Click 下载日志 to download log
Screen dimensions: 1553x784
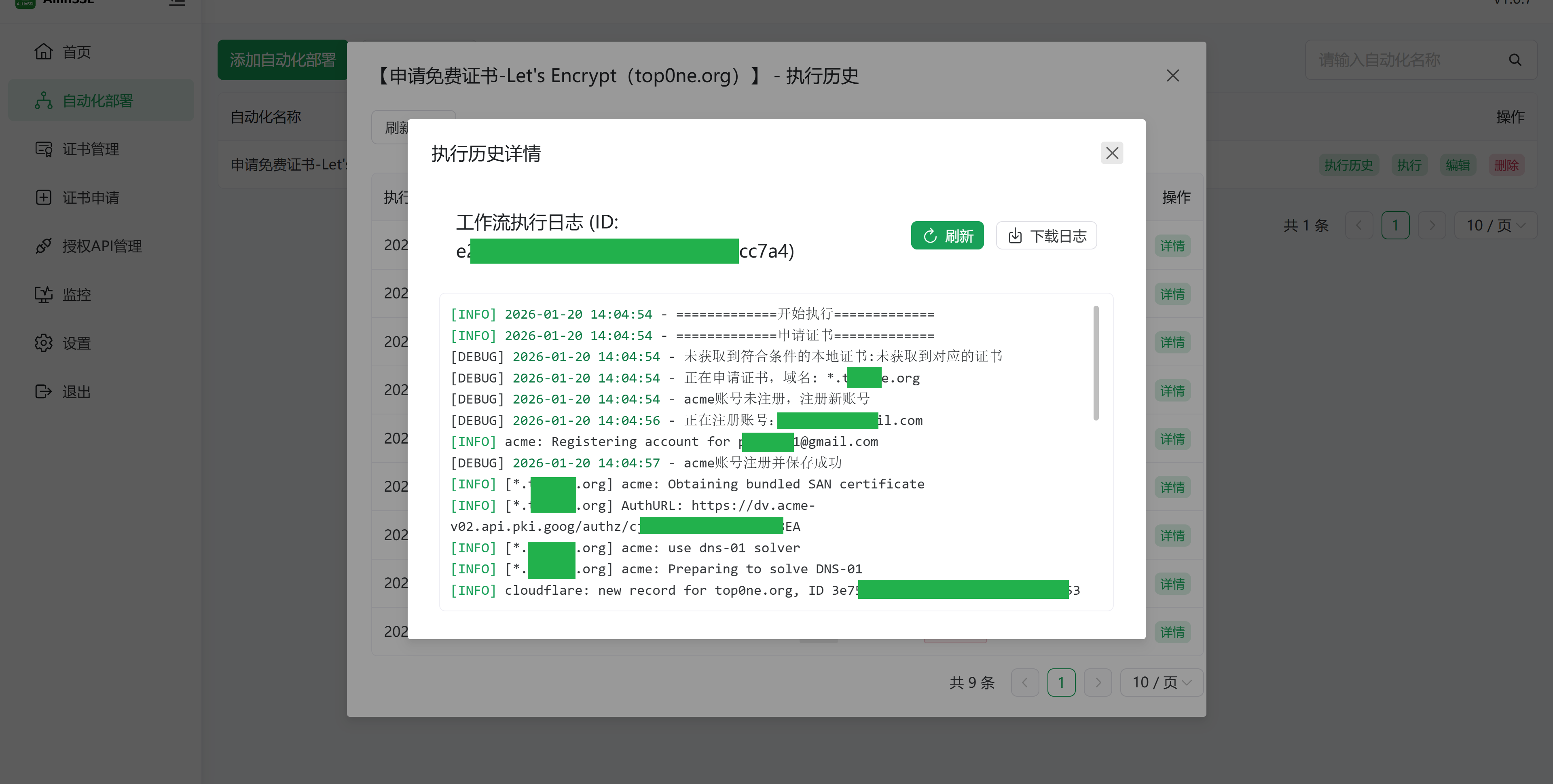pyautogui.click(x=1046, y=236)
